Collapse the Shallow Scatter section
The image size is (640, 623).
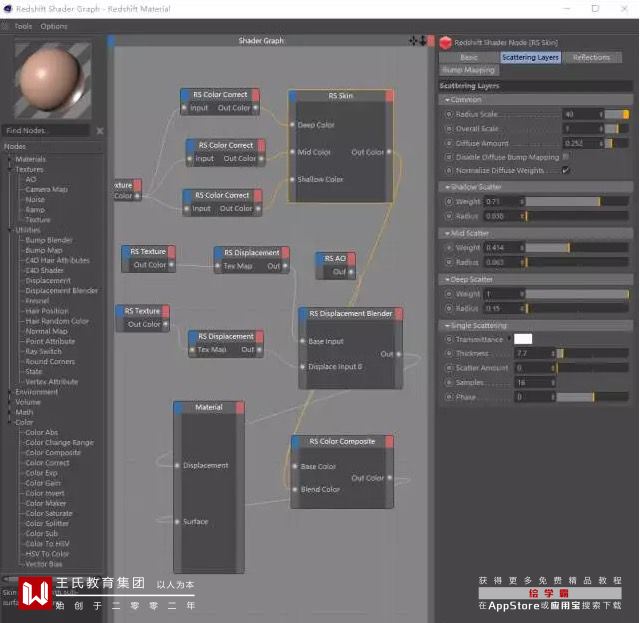click(447, 187)
